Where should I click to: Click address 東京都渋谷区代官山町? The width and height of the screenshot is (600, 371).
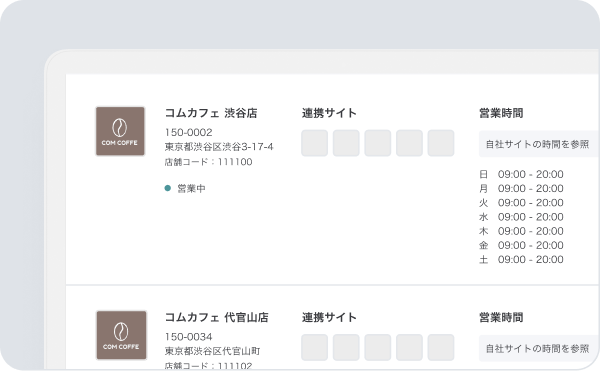click(x=212, y=351)
